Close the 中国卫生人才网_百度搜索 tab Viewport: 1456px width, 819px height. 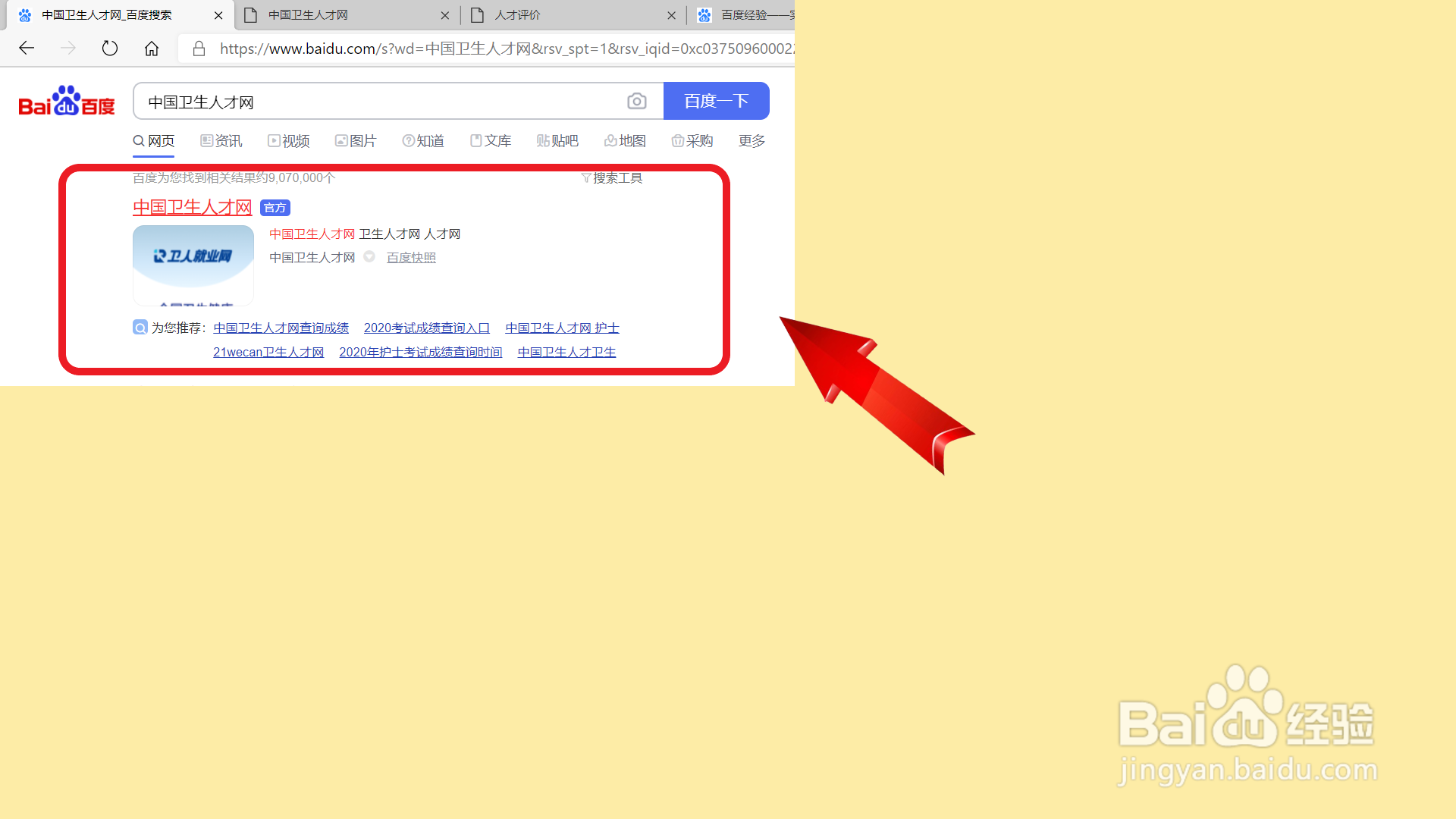[218, 15]
